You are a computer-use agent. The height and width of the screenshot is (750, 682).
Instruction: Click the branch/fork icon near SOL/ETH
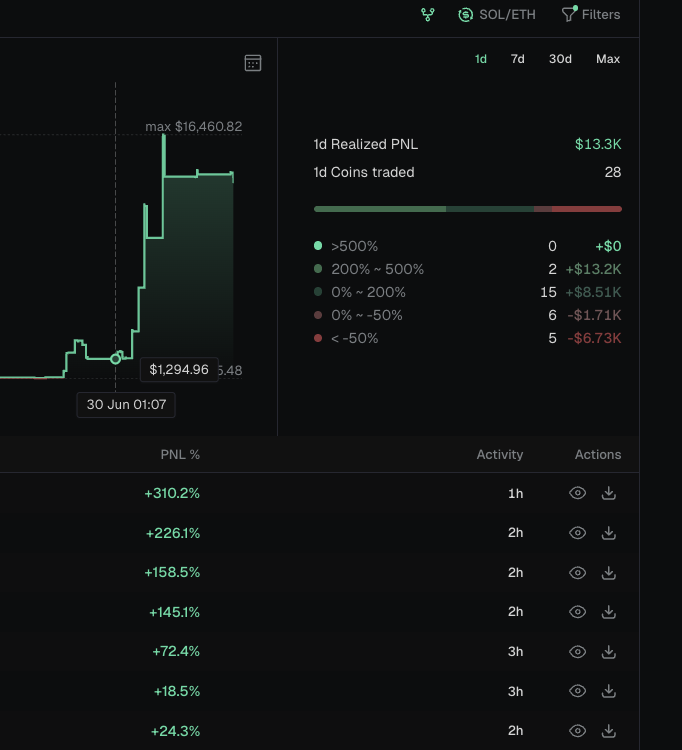click(x=428, y=15)
